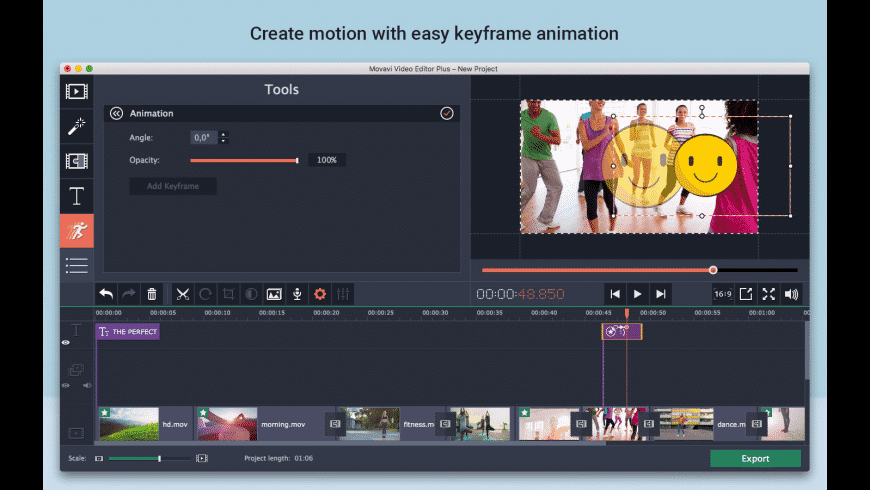The height and width of the screenshot is (490, 870).
Task: Toggle overlay track visibility eye
Action: pyautogui.click(x=65, y=385)
